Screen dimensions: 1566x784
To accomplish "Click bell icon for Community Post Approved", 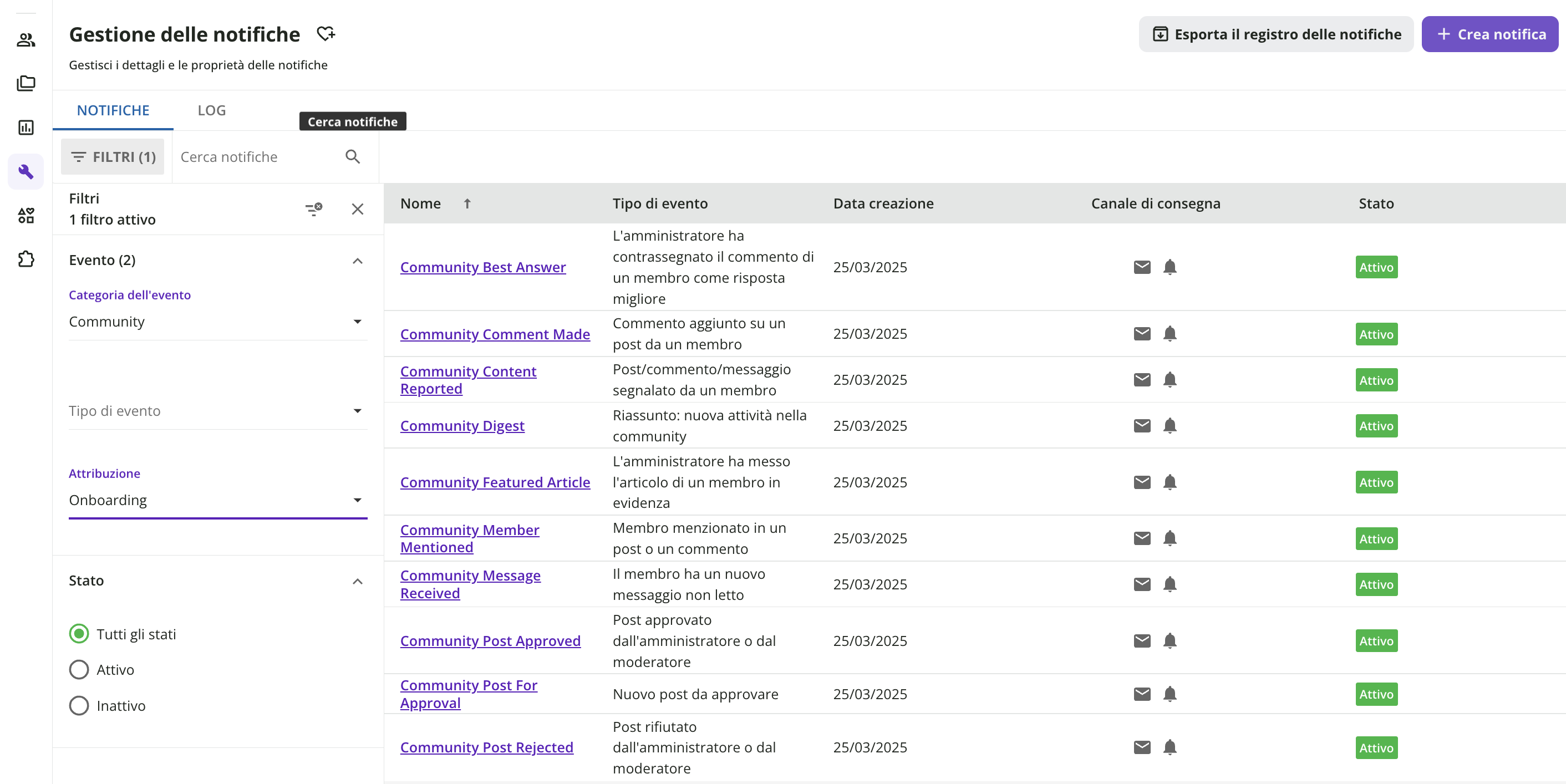I will [x=1170, y=640].
